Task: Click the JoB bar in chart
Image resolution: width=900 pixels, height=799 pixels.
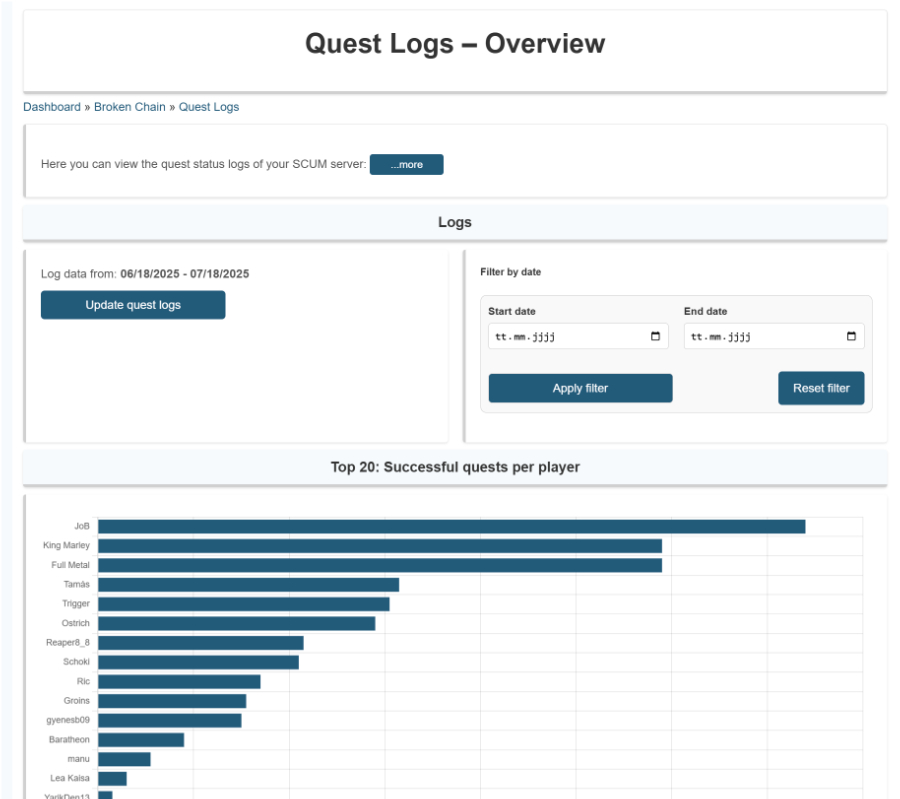Action: (x=451, y=526)
